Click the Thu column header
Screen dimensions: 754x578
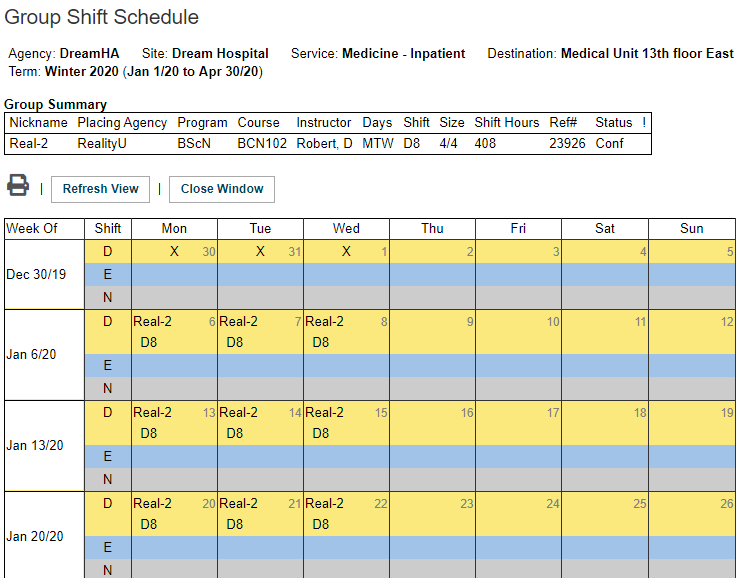point(432,229)
